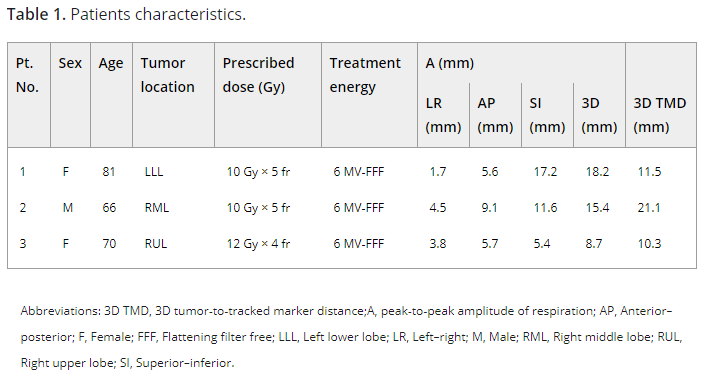Click the Abbreviations footnote text
Viewport: 702px width, 378px height.
click(x=351, y=336)
